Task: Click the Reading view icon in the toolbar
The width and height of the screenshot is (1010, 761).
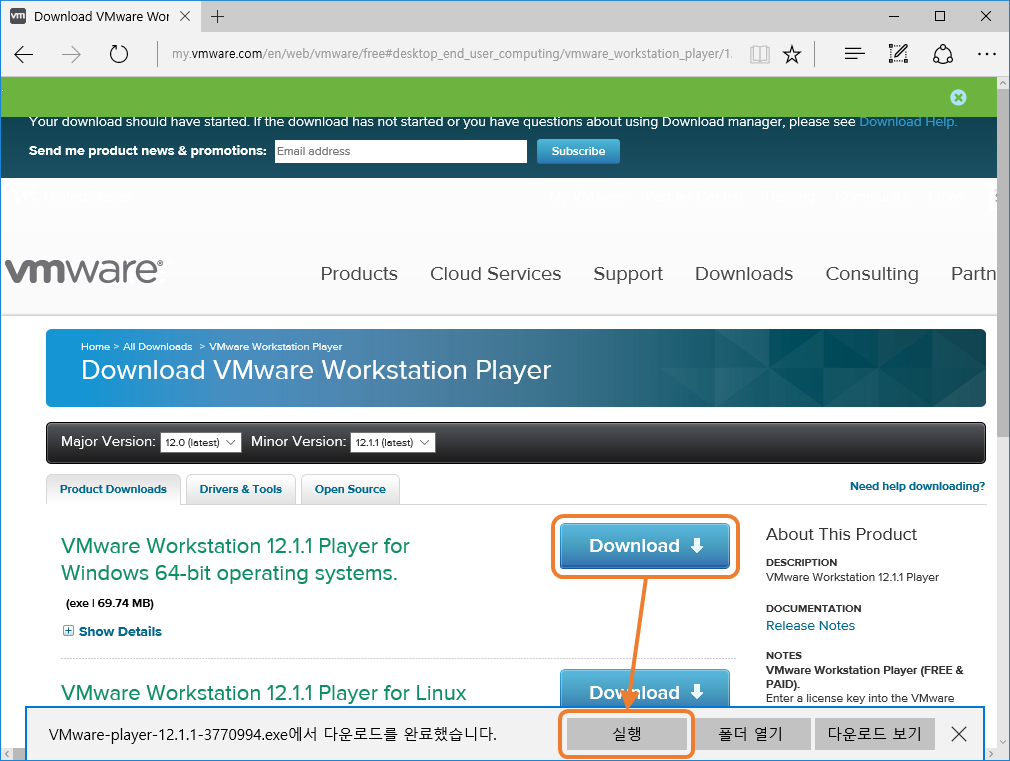Action: click(x=760, y=54)
